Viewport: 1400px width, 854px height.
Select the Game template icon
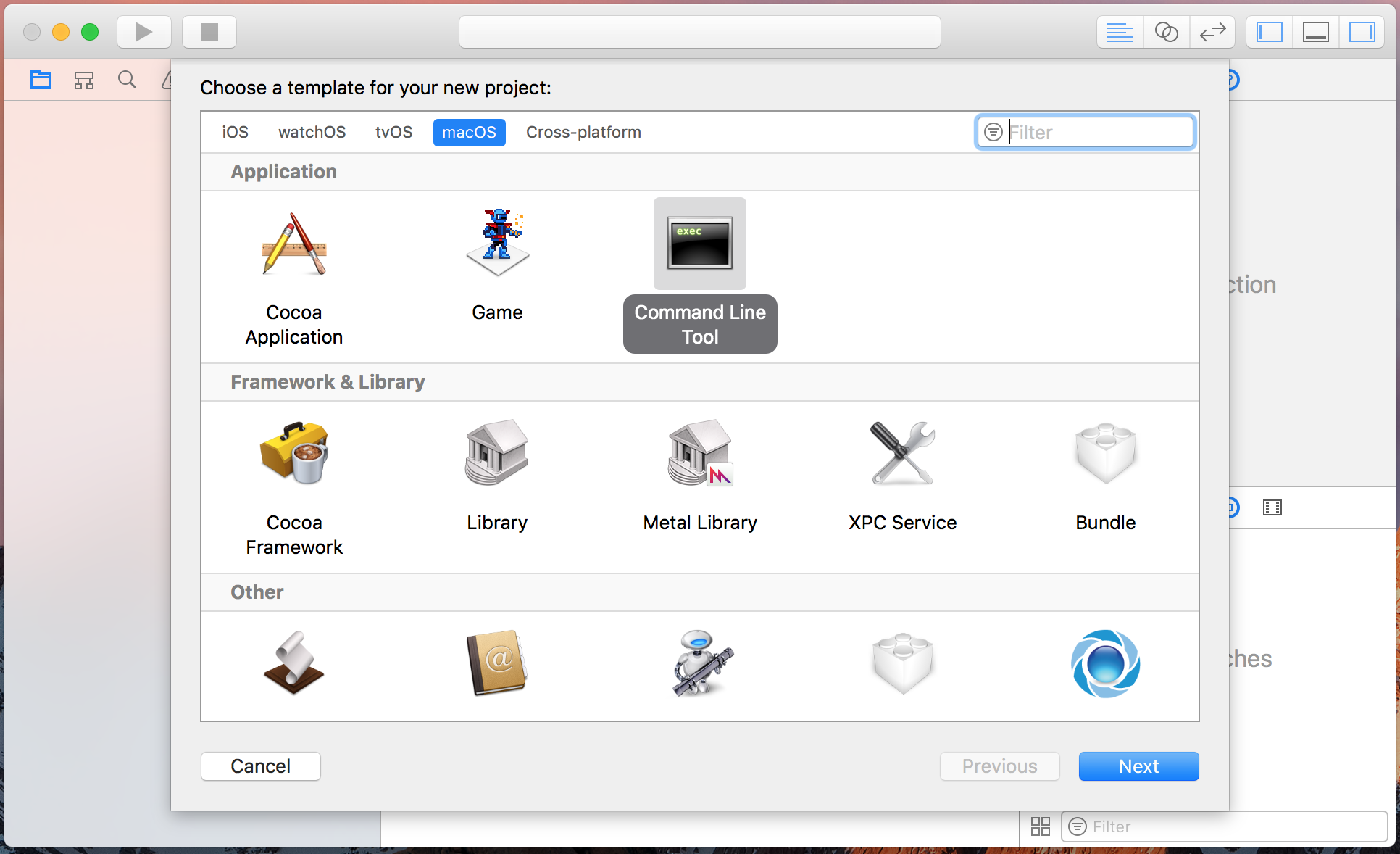497,243
